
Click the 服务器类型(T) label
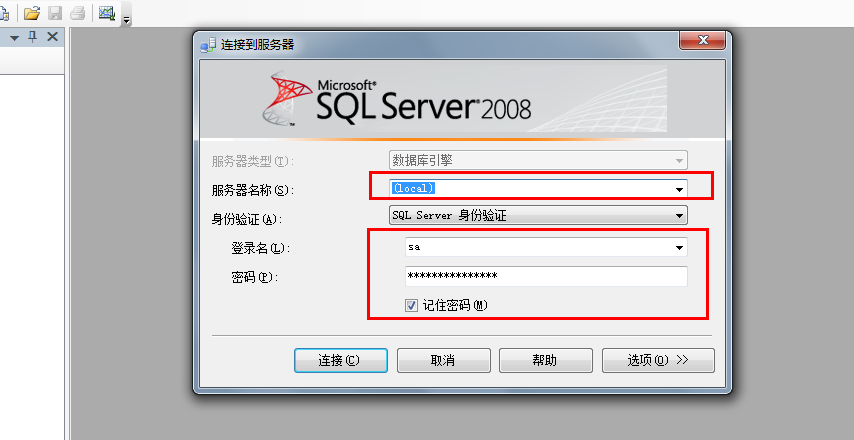pyautogui.click(x=252, y=161)
